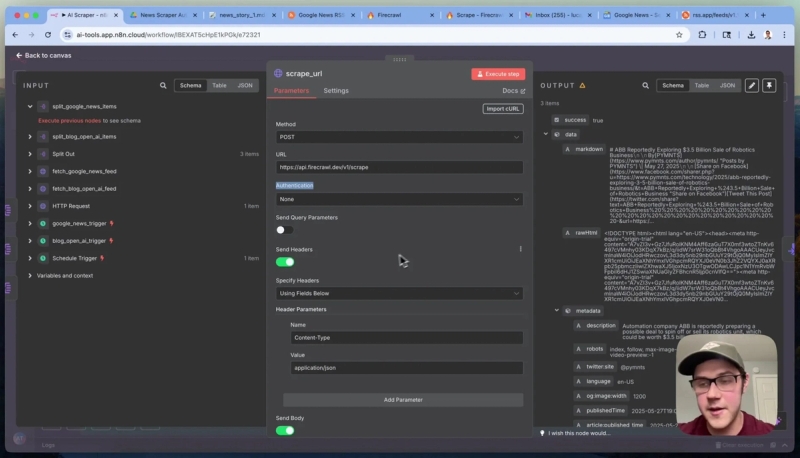Open browser downloads icon
Image resolution: width=800 pixels, height=458 pixels.
(x=751, y=35)
